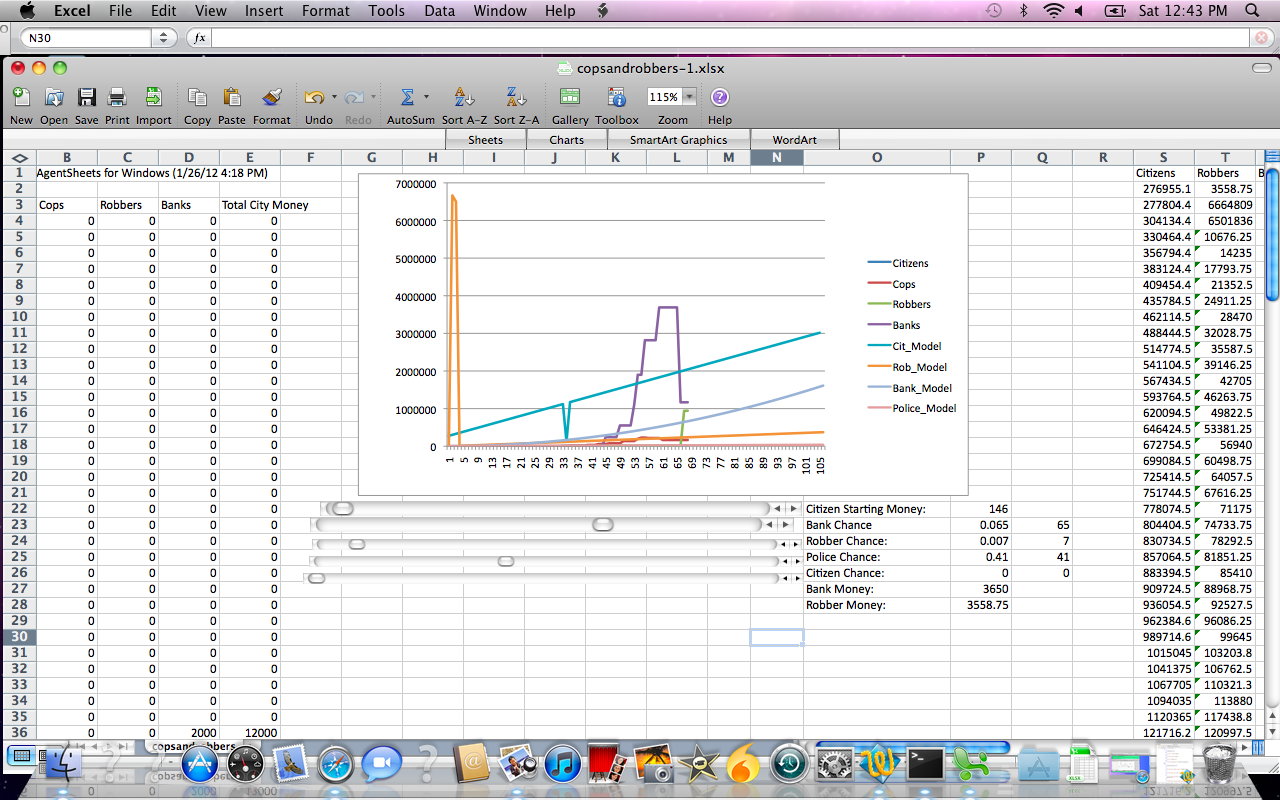This screenshot has height=800, width=1280.
Task: Select row 30 header
Action: (19, 637)
